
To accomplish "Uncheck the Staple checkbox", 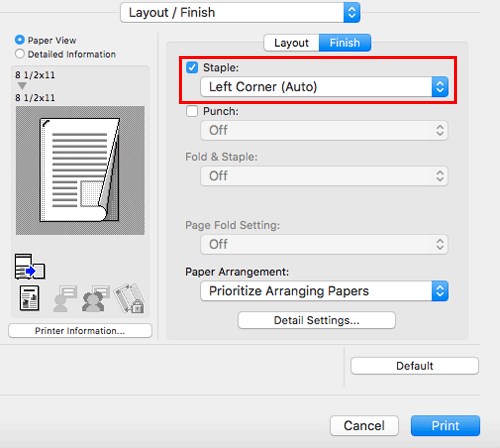I will tap(192, 67).
